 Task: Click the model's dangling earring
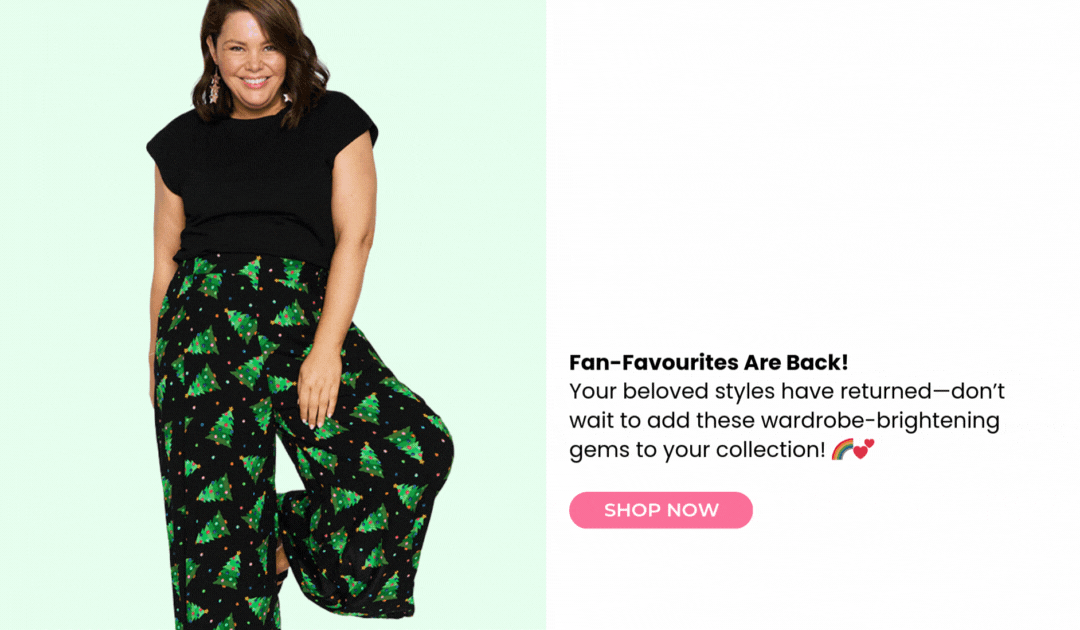tap(214, 86)
